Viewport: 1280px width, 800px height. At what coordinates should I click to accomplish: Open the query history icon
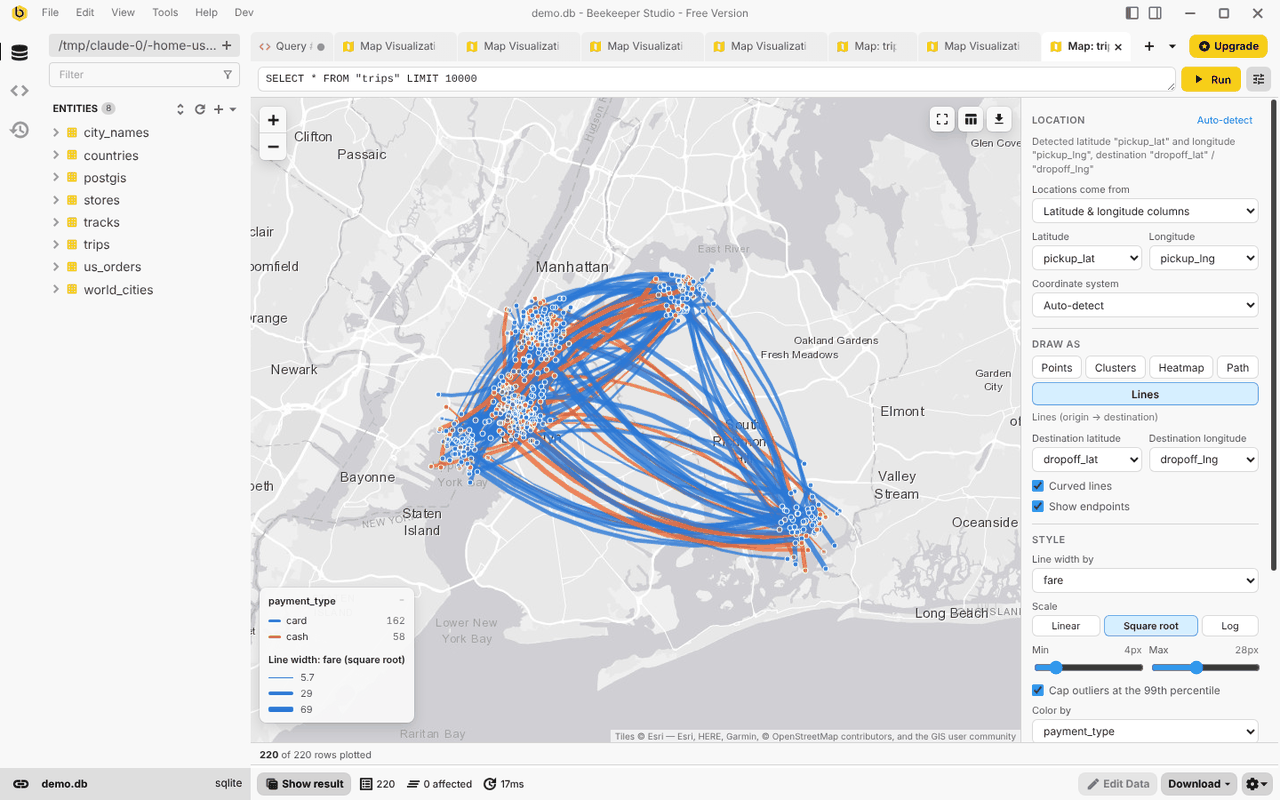click(x=19, y=129)
